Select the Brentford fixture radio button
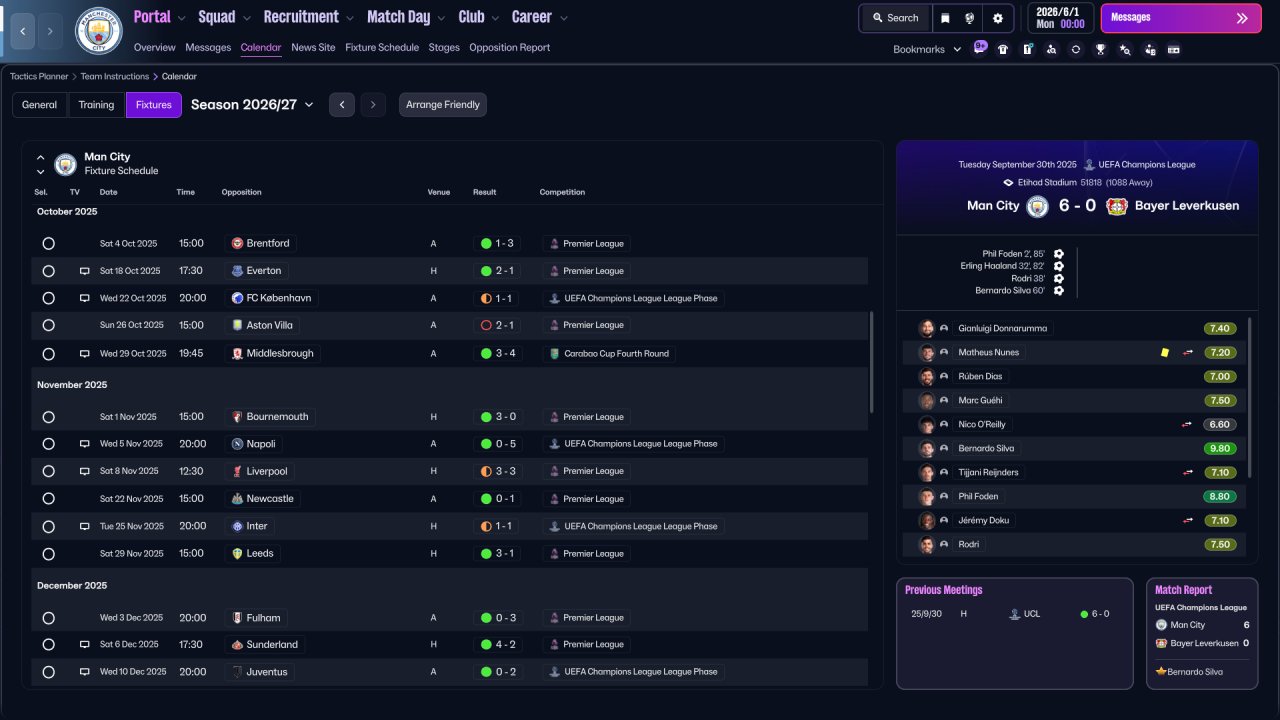Image resolution: width=1280 pixels, height=720 pixels. pyautogui.click(x=48, y=243)
